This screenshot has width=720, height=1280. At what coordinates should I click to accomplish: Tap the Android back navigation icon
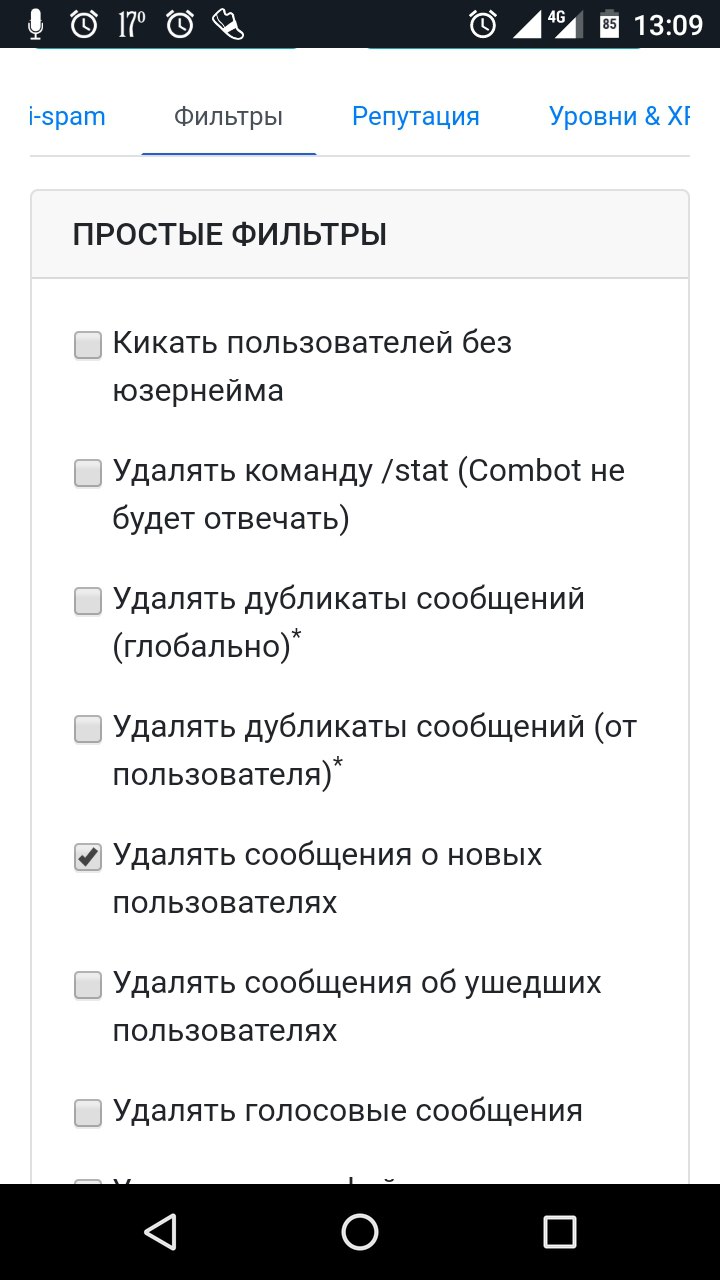point(161,1232)
